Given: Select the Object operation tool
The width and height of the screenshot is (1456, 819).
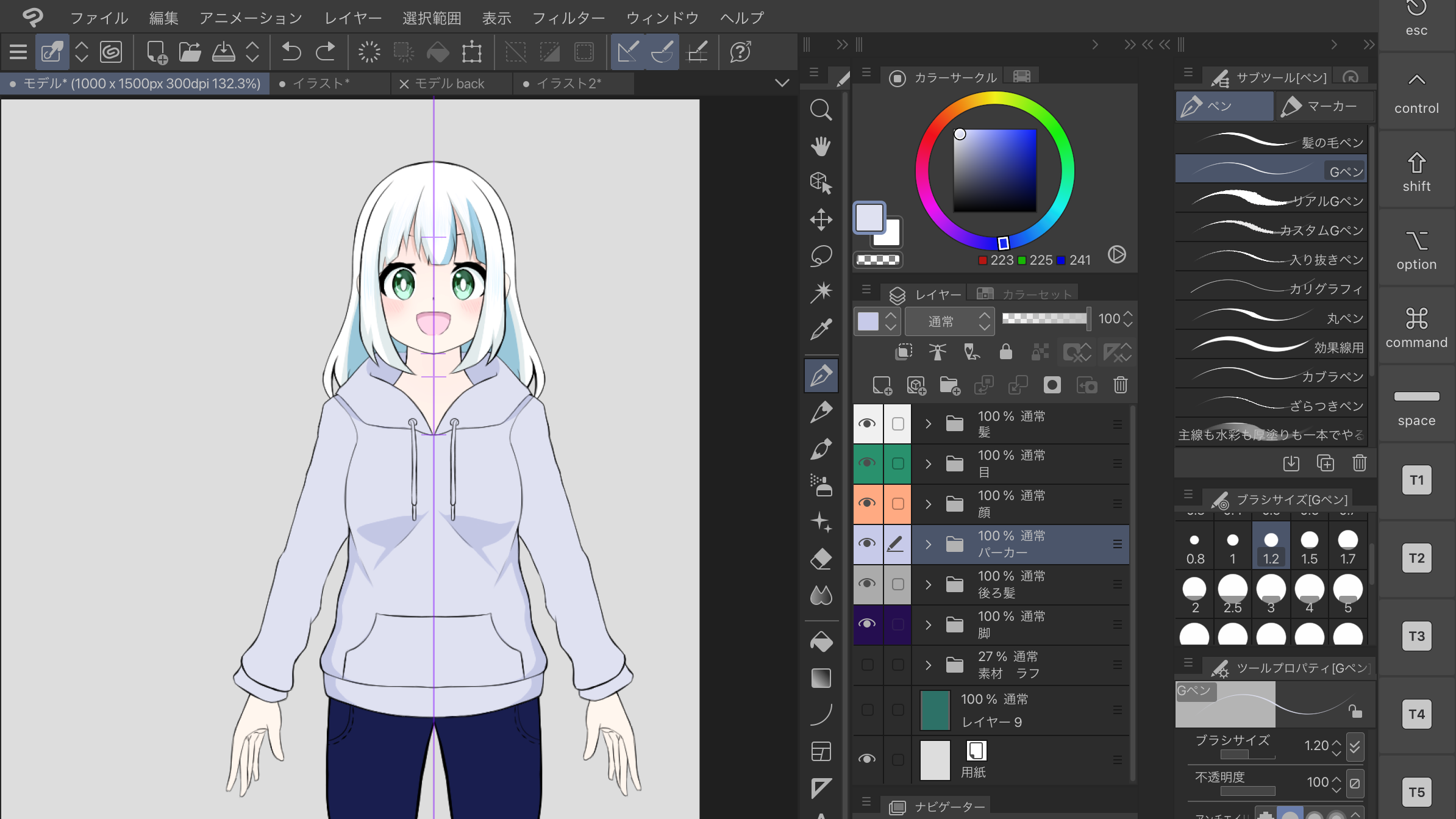Looking at the screenshot, I should [821, 183].
